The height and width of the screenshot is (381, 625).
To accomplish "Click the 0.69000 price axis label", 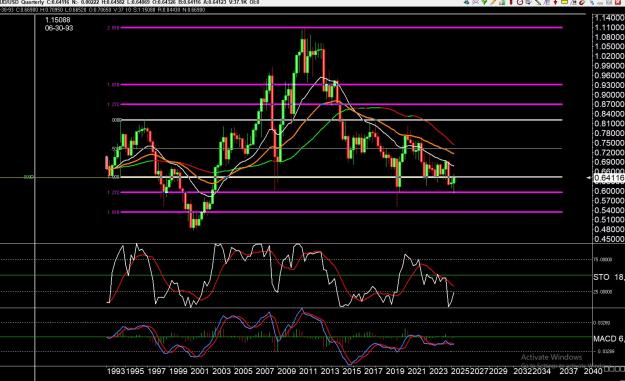I will [x=609, y=162].
